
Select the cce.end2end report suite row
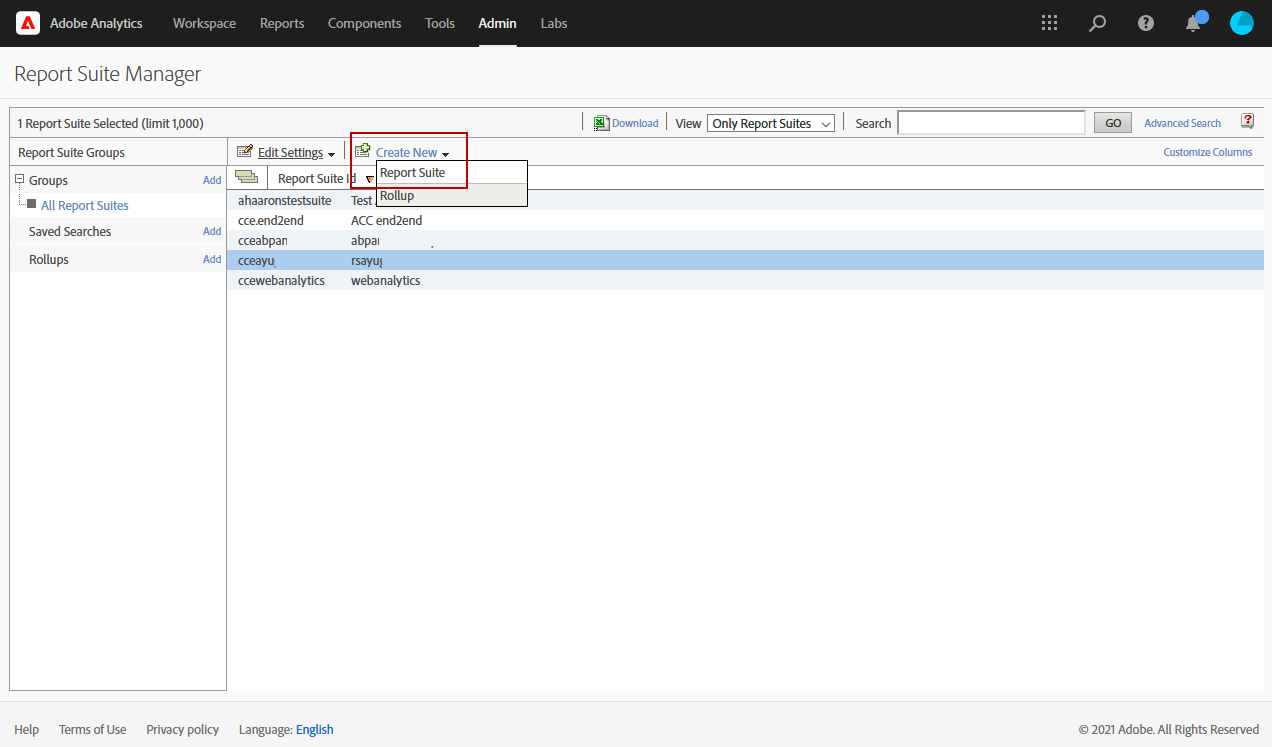745,220
